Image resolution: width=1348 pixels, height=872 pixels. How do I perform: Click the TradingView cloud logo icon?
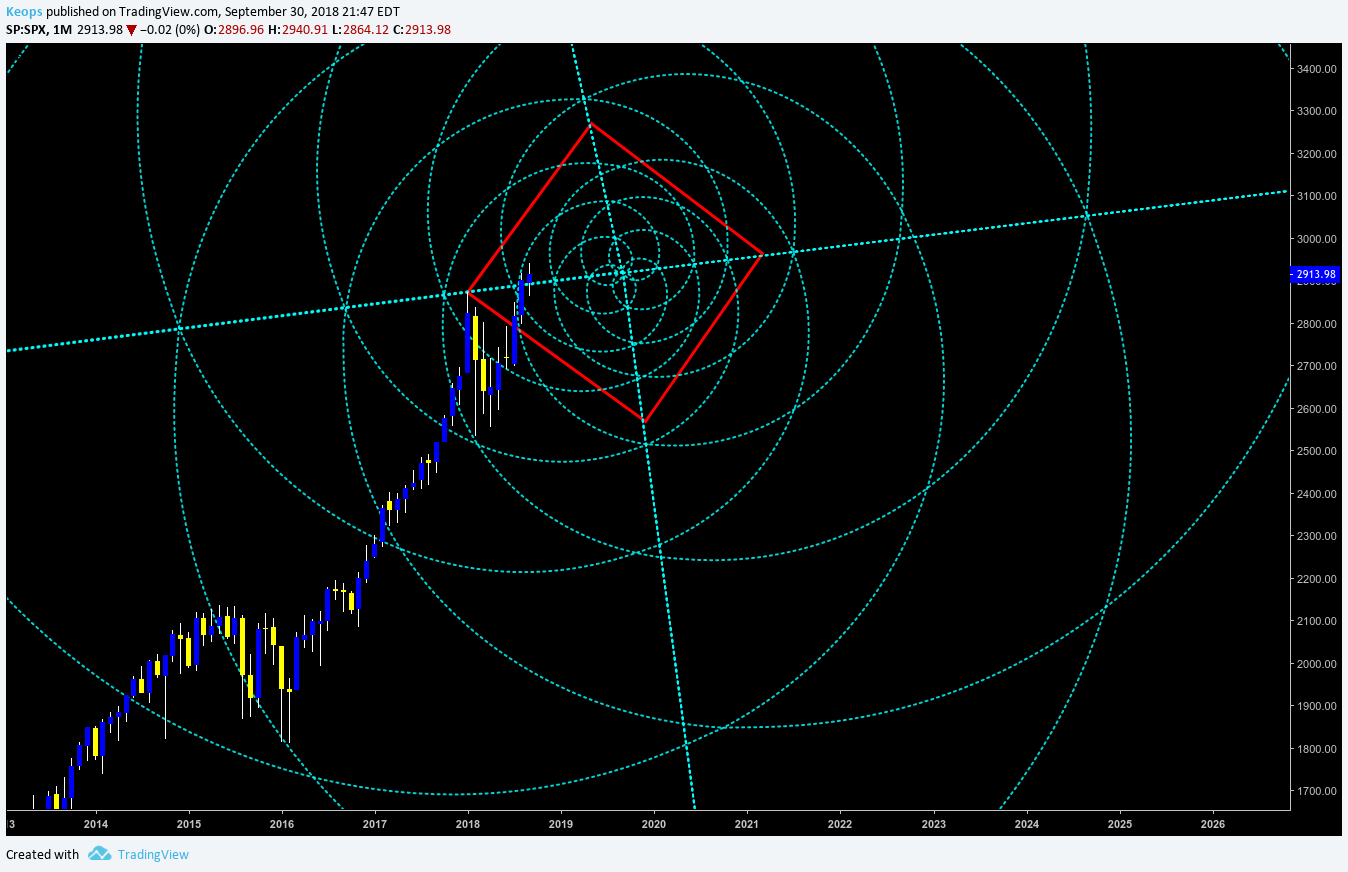(99, 853)
